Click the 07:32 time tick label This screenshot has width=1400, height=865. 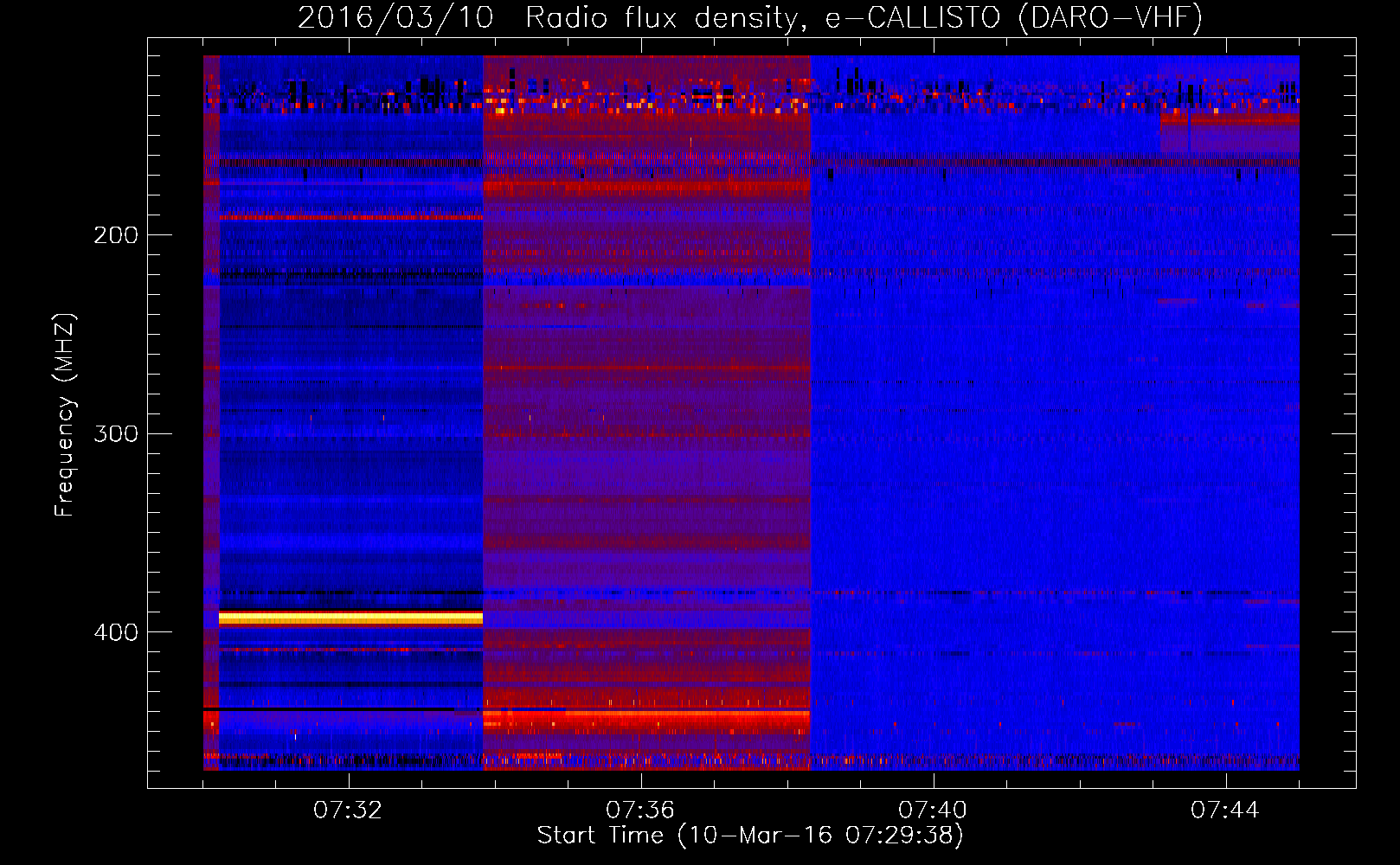click(x=348, y=811)
